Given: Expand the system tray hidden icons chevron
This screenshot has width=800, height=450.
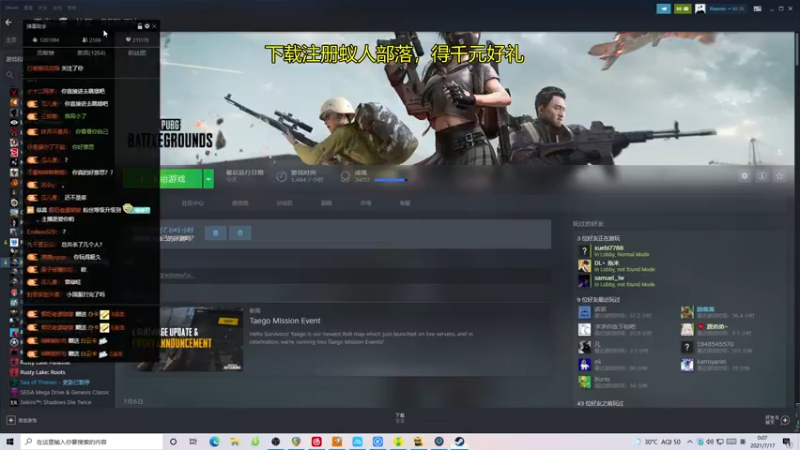Looking at the screenshot, I should (690, 442).
